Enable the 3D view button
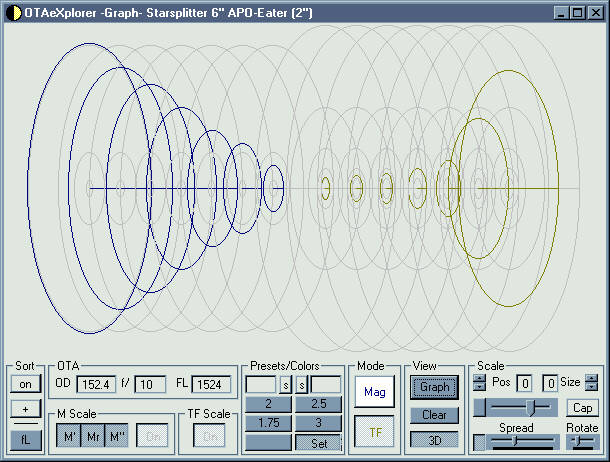The height and width of the screenshot is (462, 610). pos(435,440)
